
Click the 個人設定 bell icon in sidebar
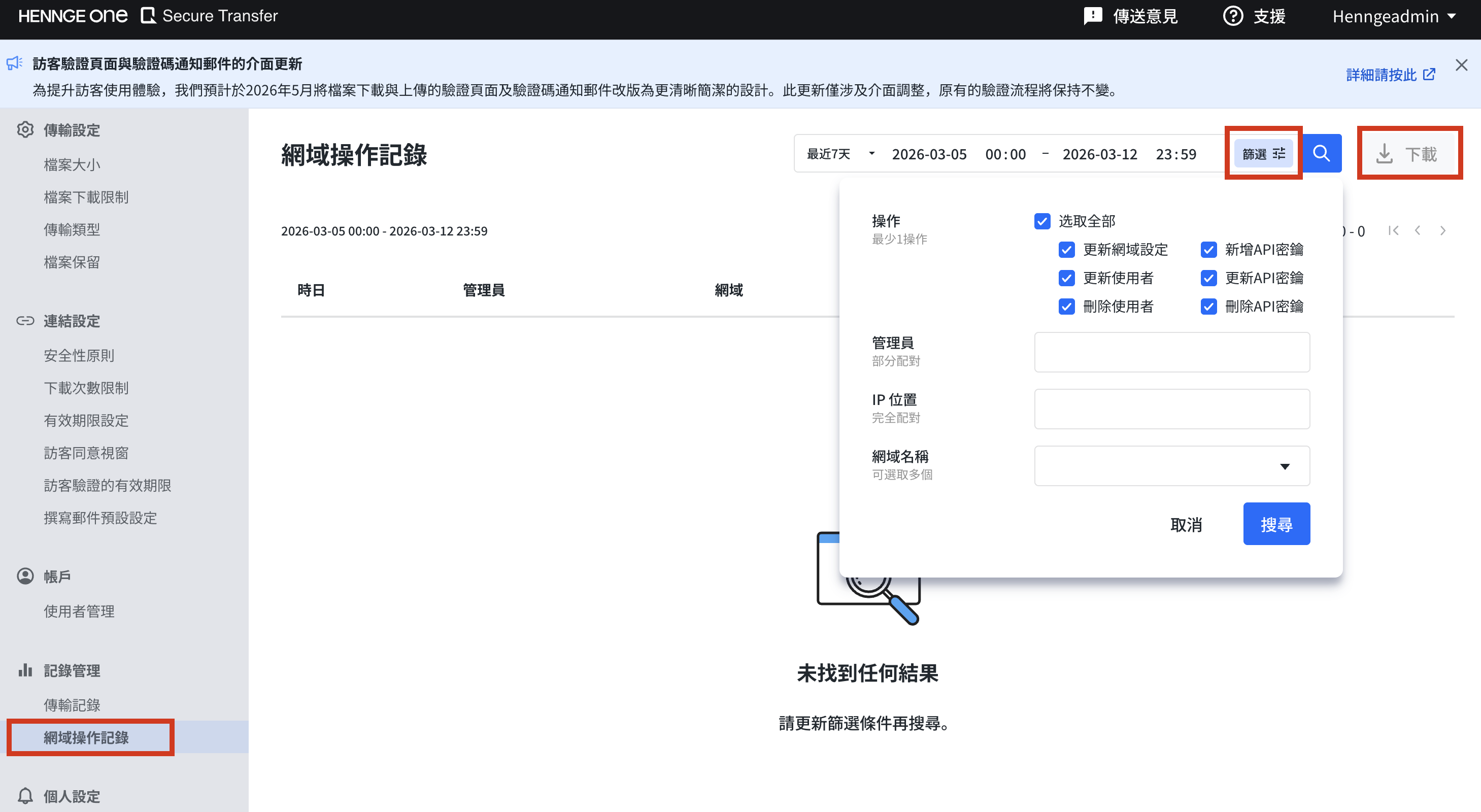click(x=25, y=796)
